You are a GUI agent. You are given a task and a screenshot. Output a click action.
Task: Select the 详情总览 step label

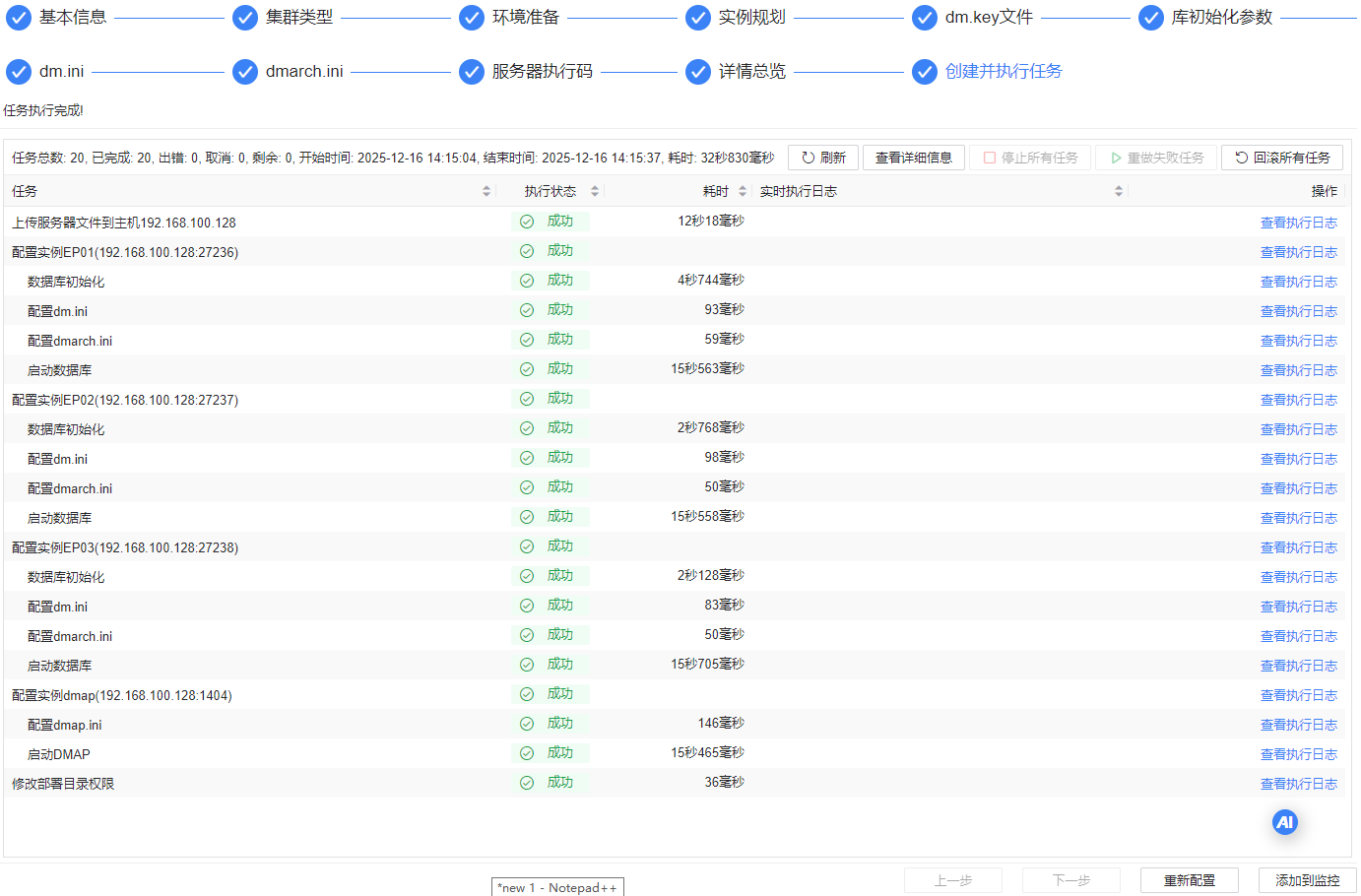coord(752,72)
